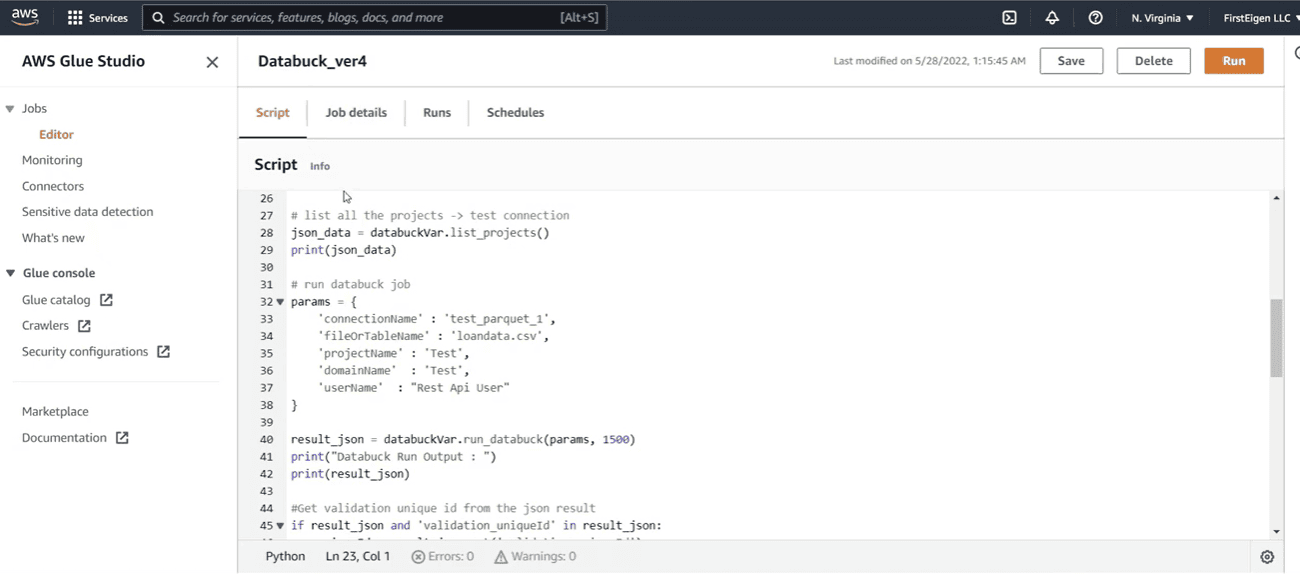The height and width of the screenshot is (574, 1300).
Task: Click the "Rest Api User" string
Action: (460, 388)
